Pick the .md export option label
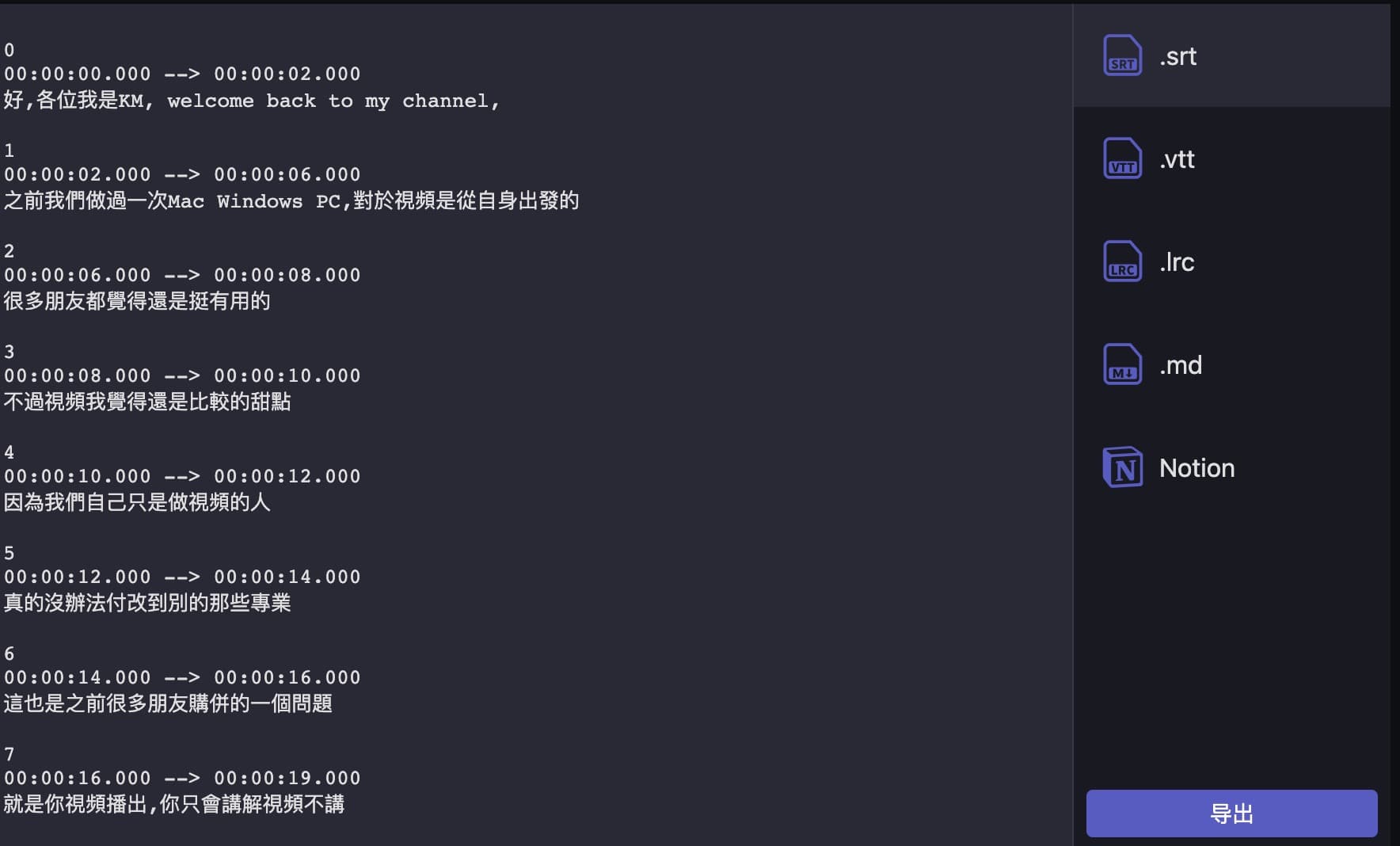Screen dimensions: 1400x846 1181,365
